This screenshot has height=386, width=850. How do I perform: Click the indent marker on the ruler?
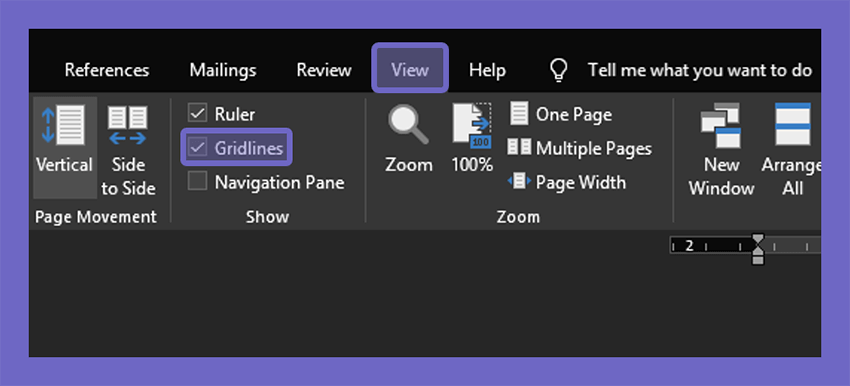click(x=758, y=249)
